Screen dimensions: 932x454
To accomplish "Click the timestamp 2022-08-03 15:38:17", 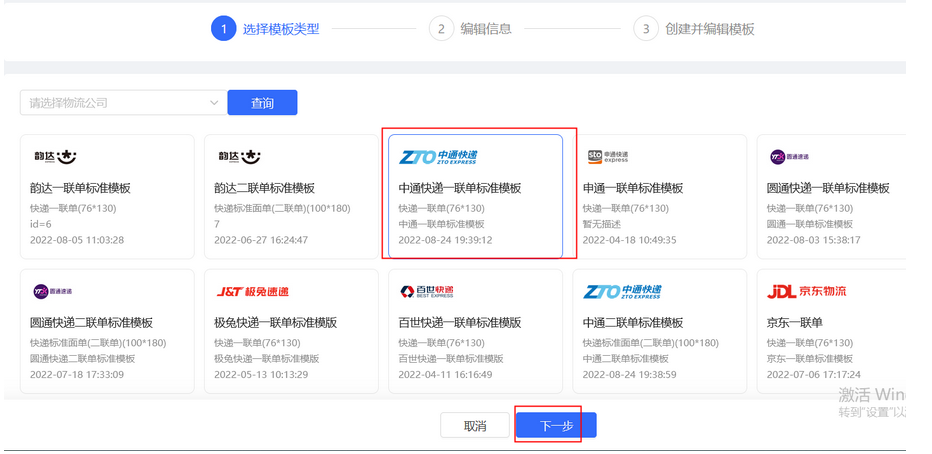I will pyautogui.click(x=814, y=240).
